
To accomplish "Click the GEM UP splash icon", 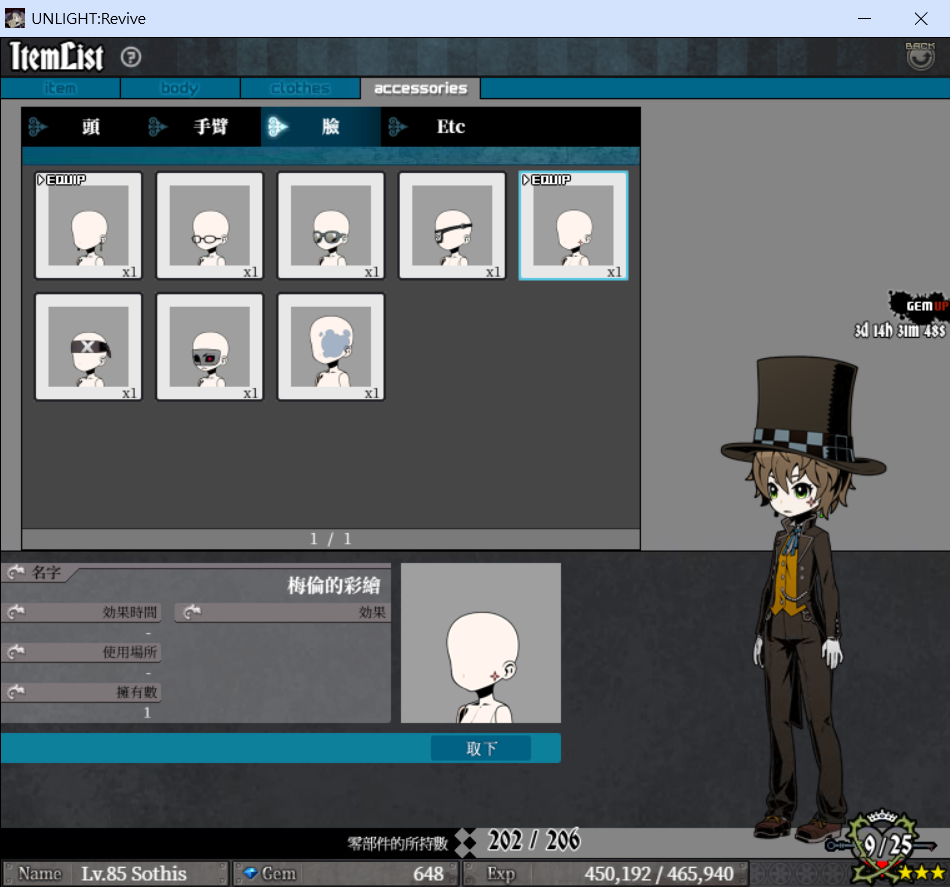I will coord(918,305).
